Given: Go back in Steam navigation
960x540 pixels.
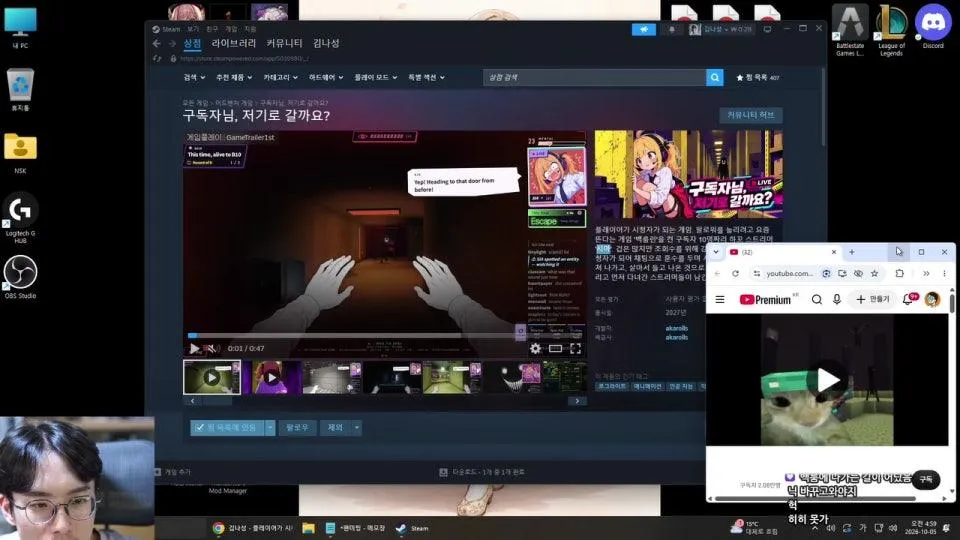Looking at the screenshot, I should click(x=157, y=43).
